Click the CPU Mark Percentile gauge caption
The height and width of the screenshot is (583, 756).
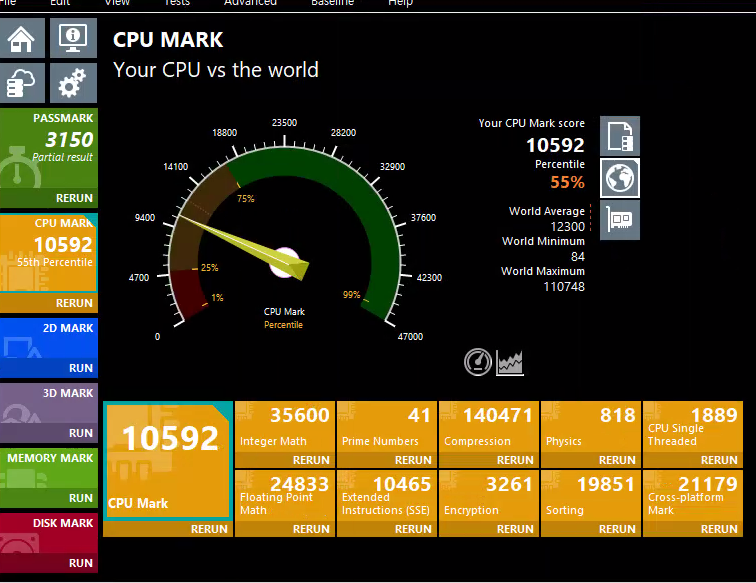point(284,318)
